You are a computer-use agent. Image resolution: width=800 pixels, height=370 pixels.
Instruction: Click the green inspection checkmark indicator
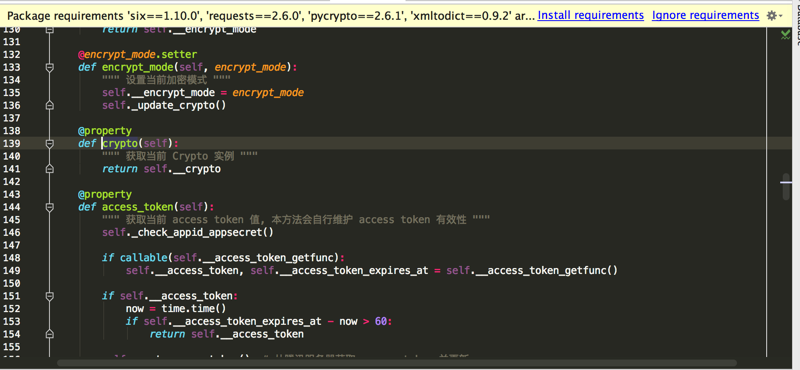pyautogui.click(x=785, y=34)
